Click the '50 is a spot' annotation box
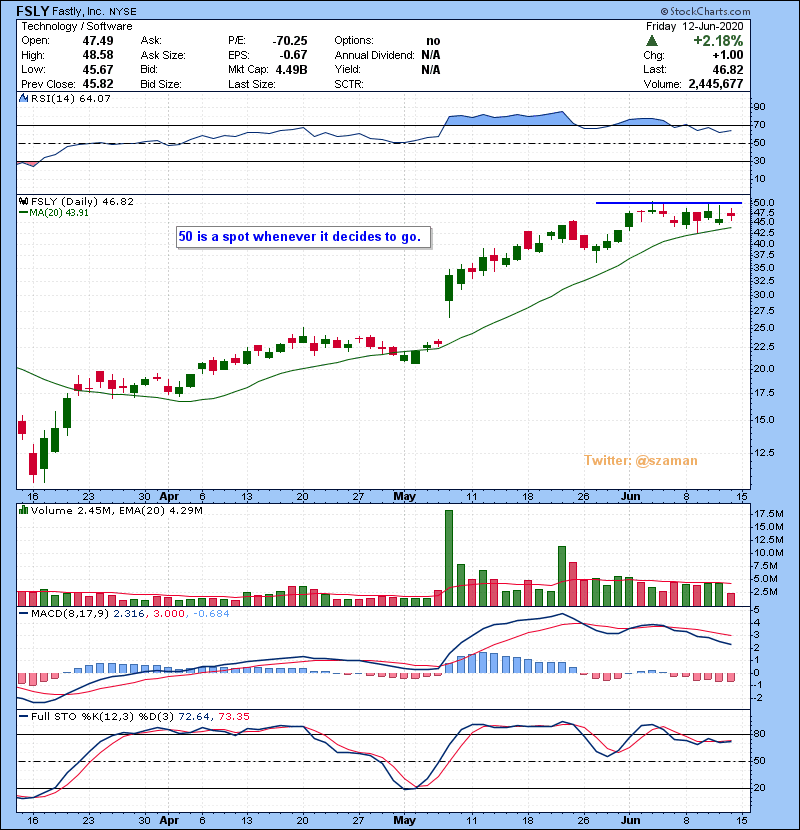The height and width of the screenshot is (830, 800). tap(303, 237)
